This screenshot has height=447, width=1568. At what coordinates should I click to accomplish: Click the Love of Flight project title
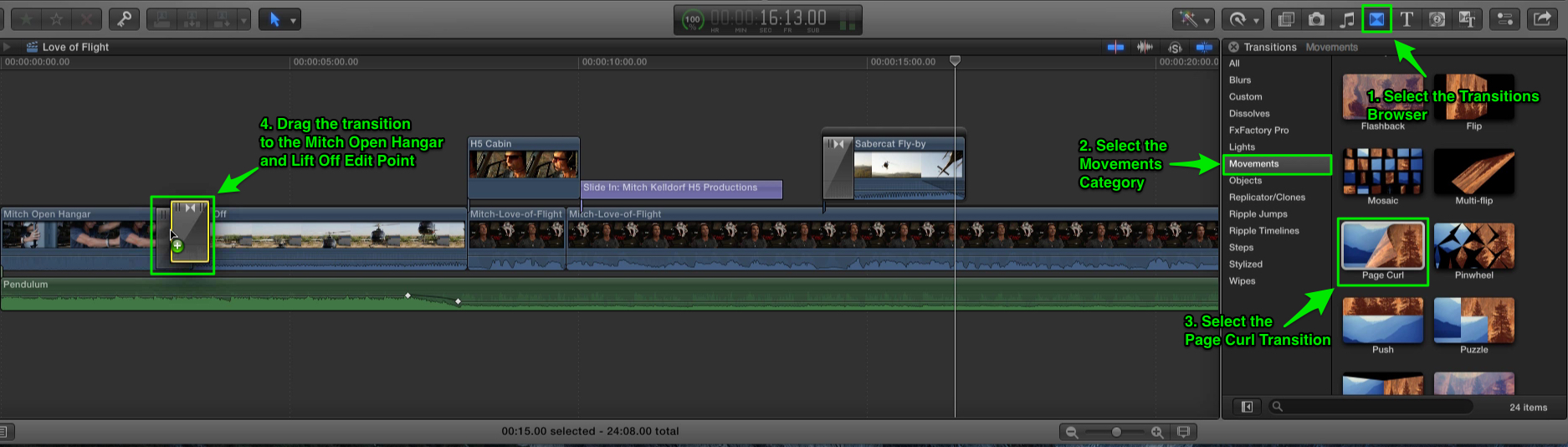pyautogui.click(x=75, y=47)
